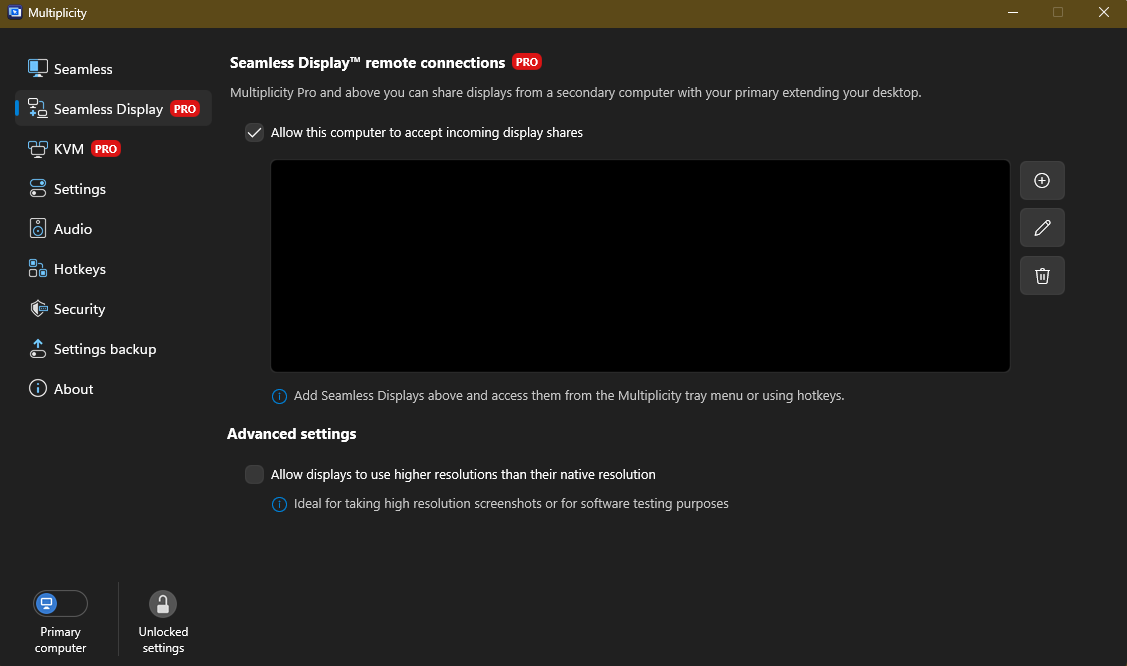
Task: Click the edit pencil icon
Action: tap(1042, 228)
